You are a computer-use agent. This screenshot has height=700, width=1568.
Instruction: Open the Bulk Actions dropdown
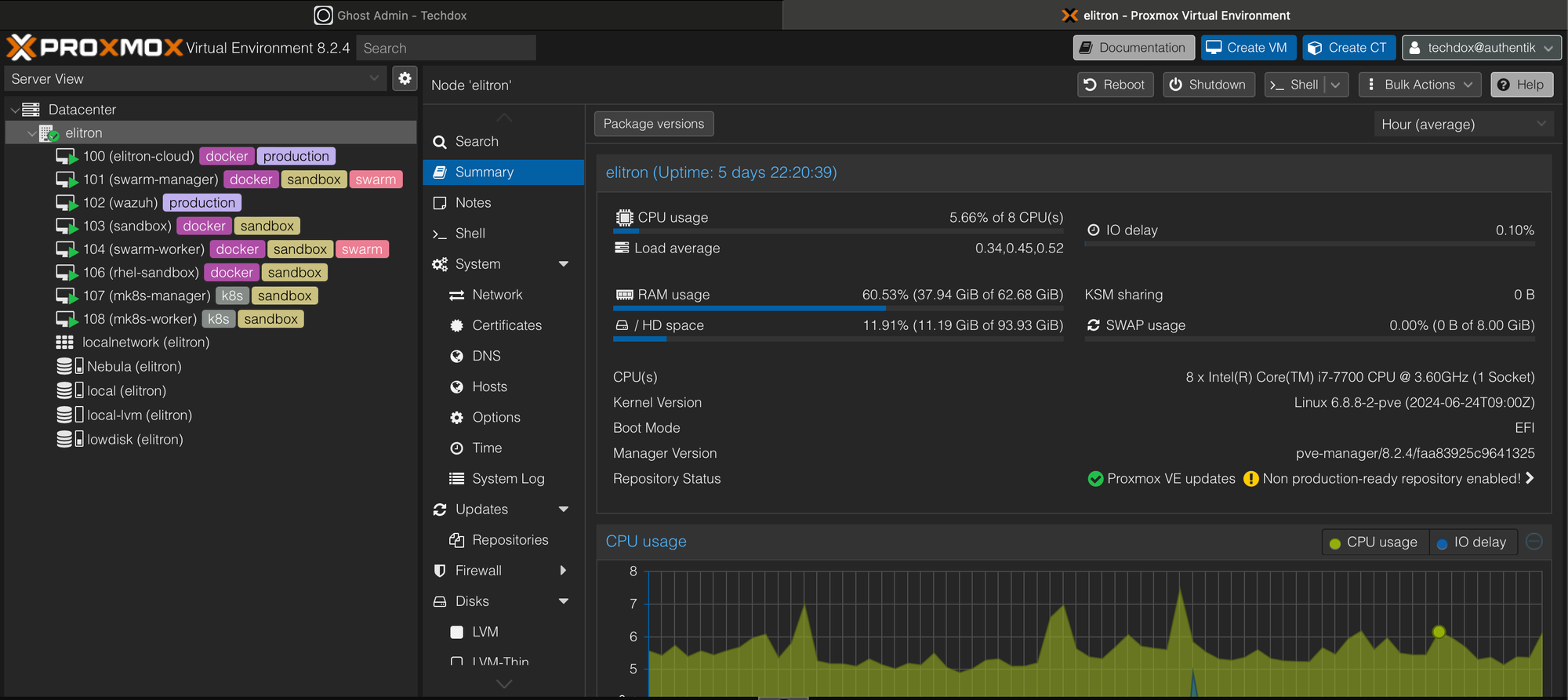coord(1420,85)
